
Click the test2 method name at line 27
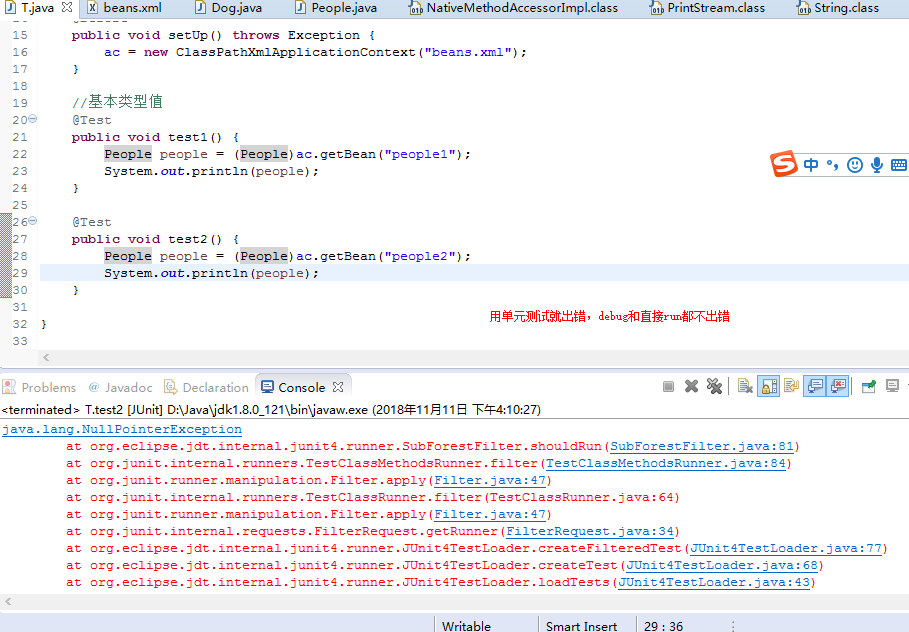click(x=187, y=239)
